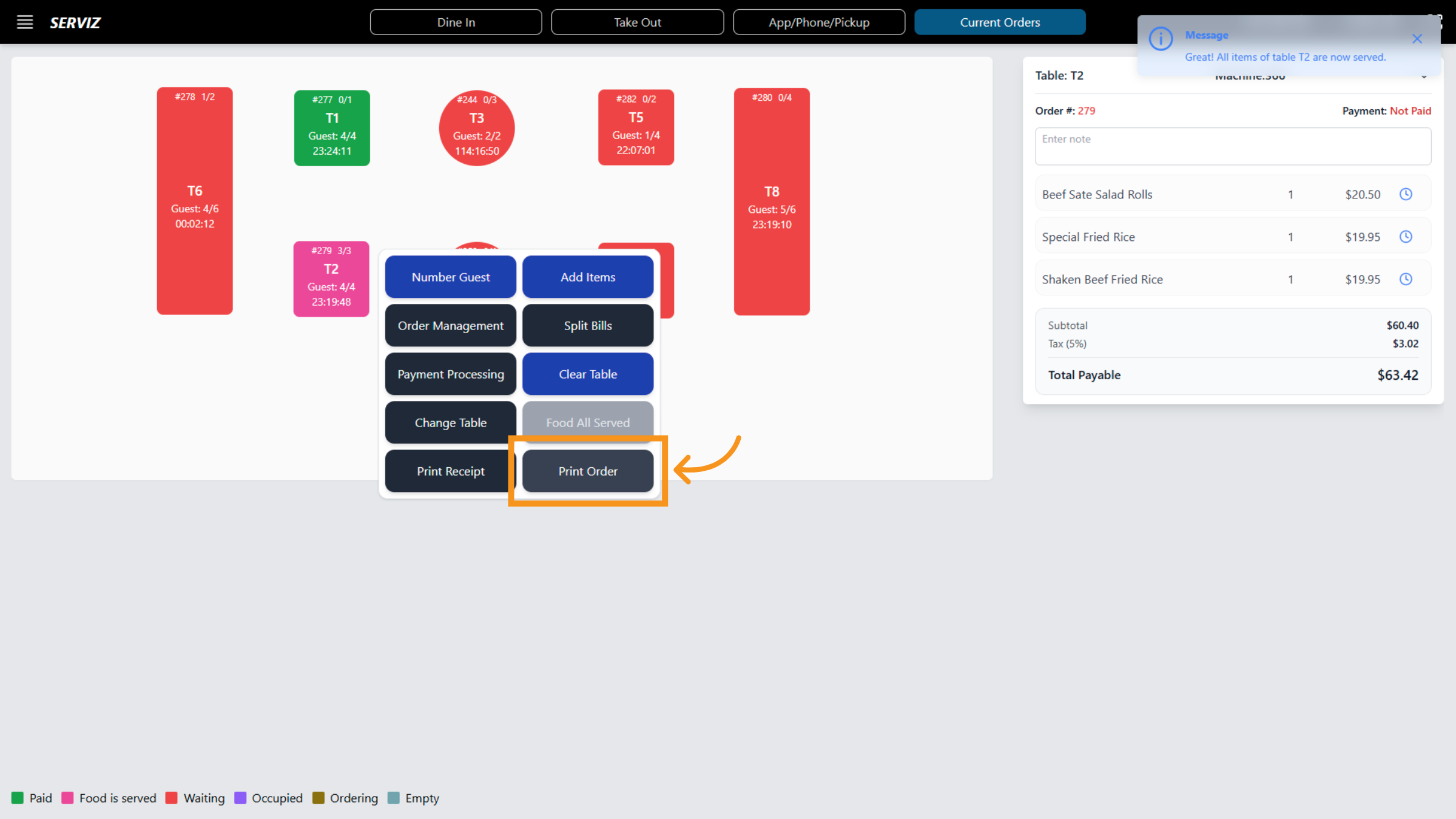1456x819 pixels.
Task: Click the Enter note field
Action: pyautogui.click(x=1232, y=146)
